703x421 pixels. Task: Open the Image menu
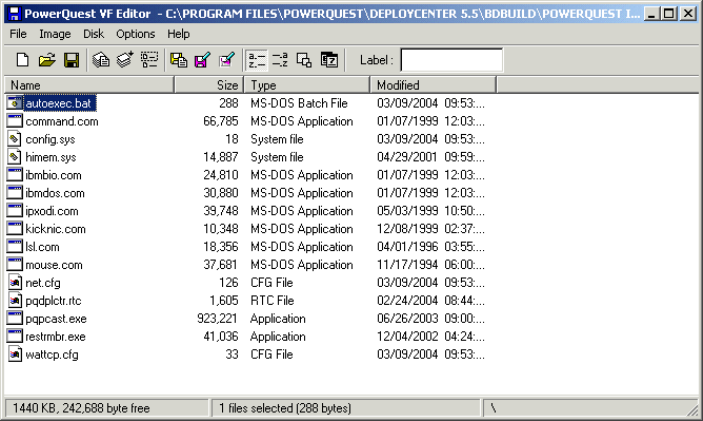(x=55, y=34)
